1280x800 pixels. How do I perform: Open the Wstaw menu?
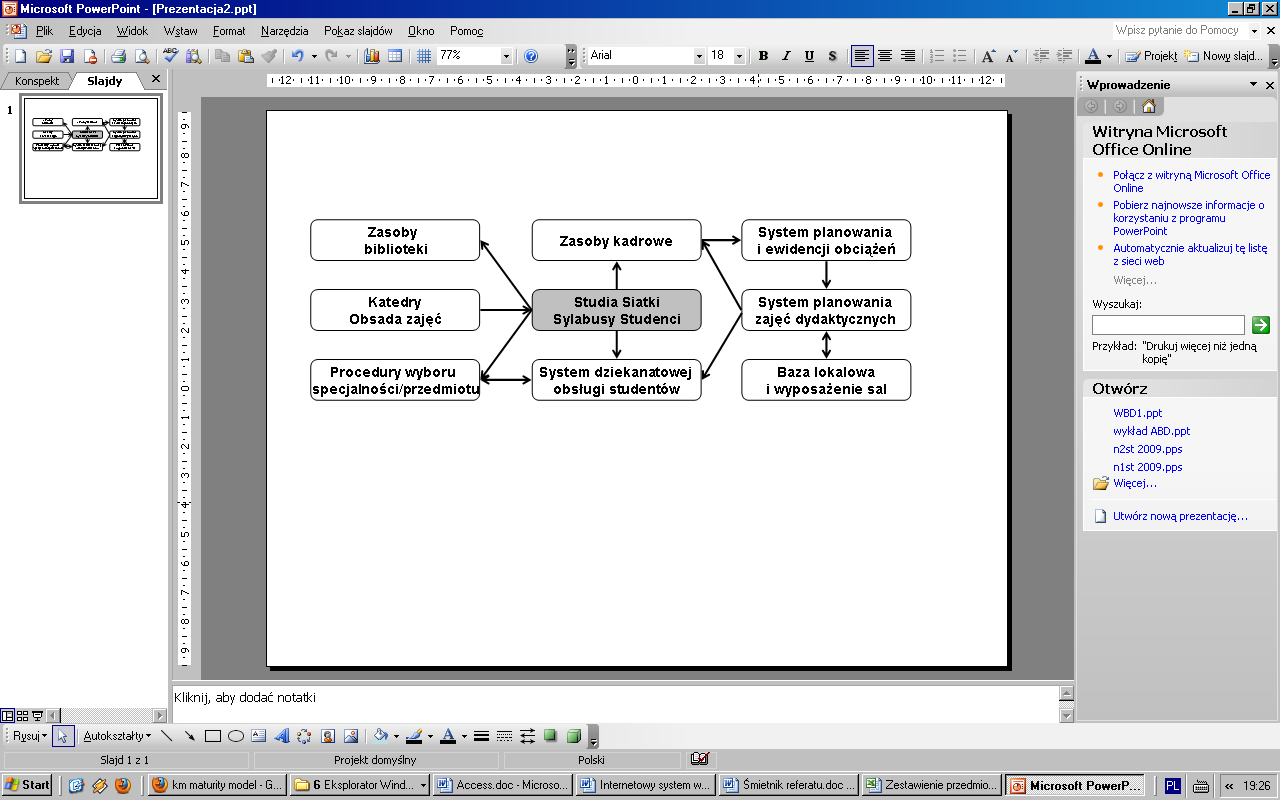(180, 31)
